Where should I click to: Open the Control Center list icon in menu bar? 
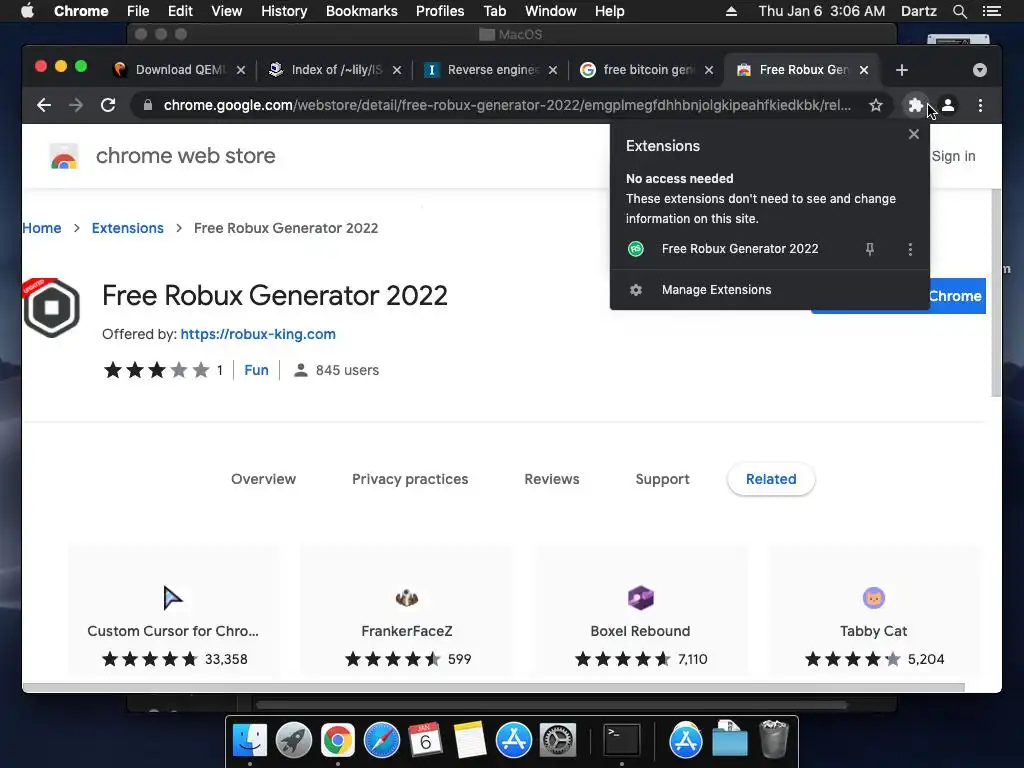[991, 11]
